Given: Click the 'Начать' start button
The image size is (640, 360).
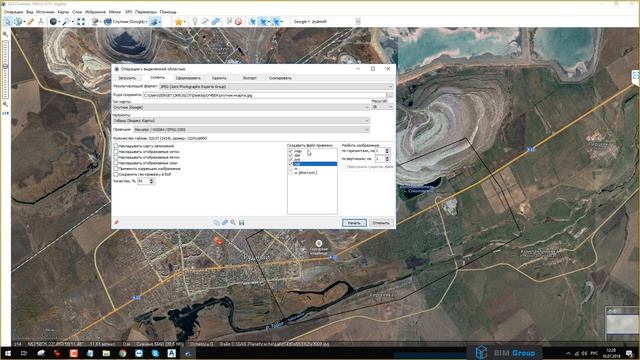Looking at the screenshot, I should (354, 223).
